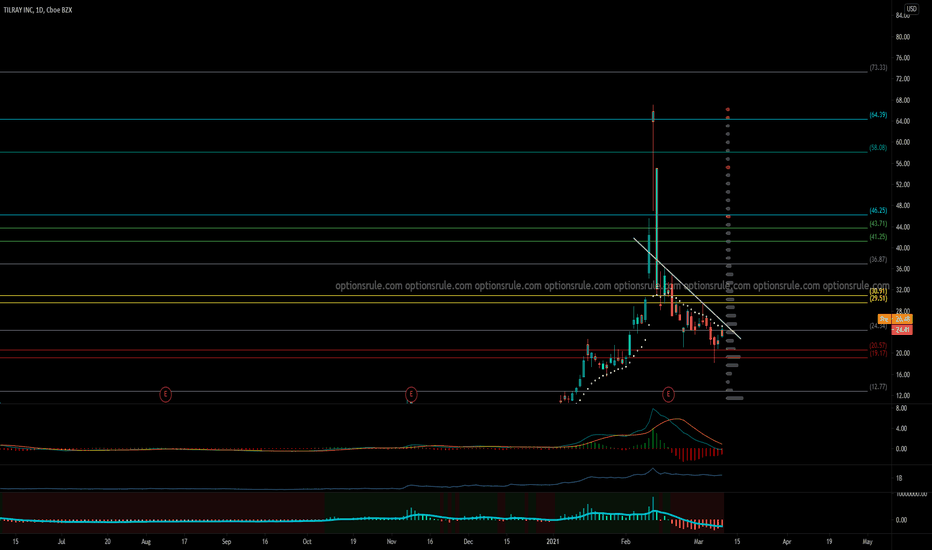The image size is (932, 550).
Task: Click May on the date axis
Action: coord(867,542)
